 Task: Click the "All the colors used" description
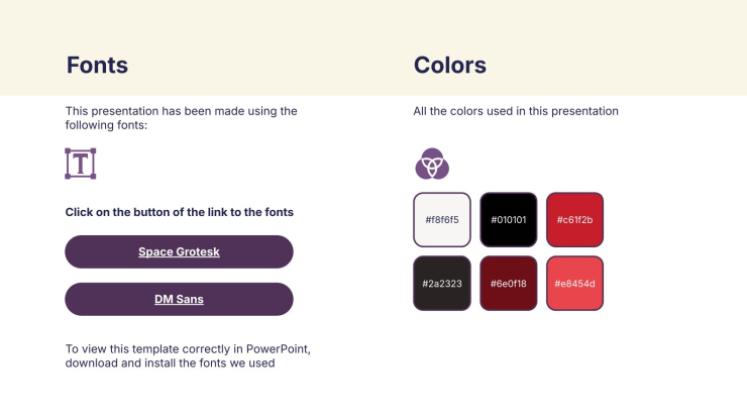[x=516, y=111]
